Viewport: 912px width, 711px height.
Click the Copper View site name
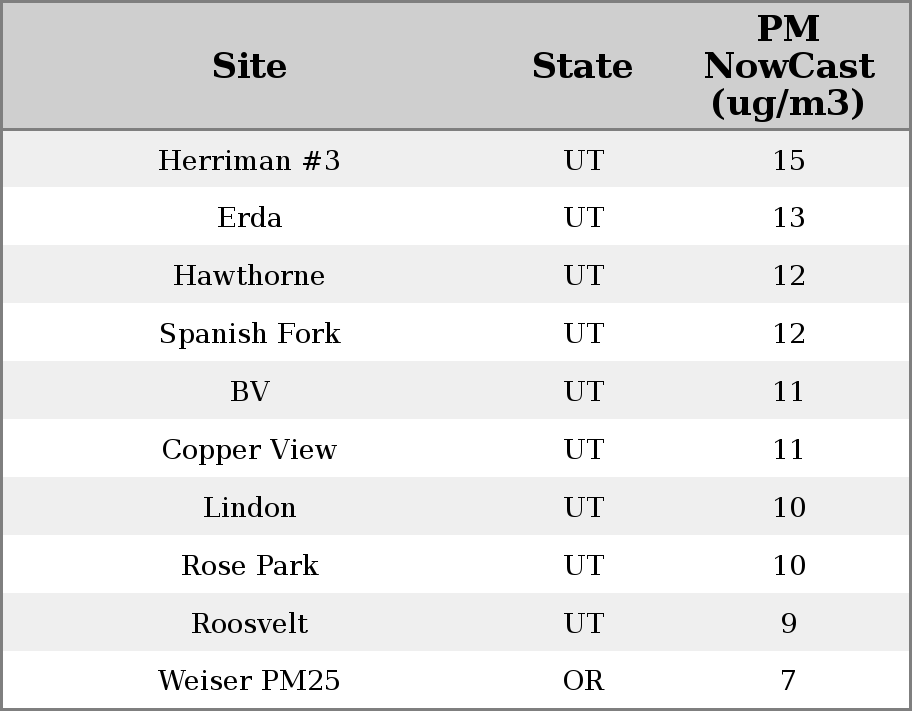point(249,449)
